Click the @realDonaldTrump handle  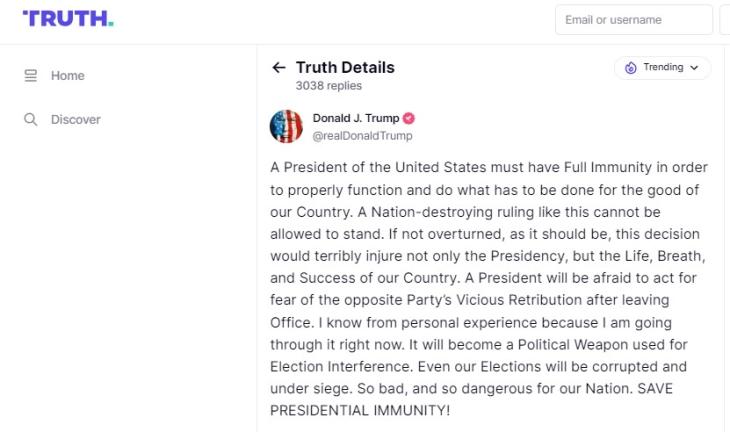pyautogui.click(x=362, y=136)
